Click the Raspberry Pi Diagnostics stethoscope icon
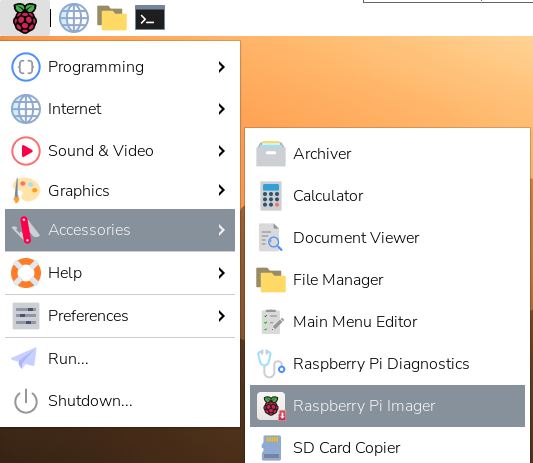Image resolution: width=533 pixels, height=463 pixels. pyautogui.click(x=271, y=364)
